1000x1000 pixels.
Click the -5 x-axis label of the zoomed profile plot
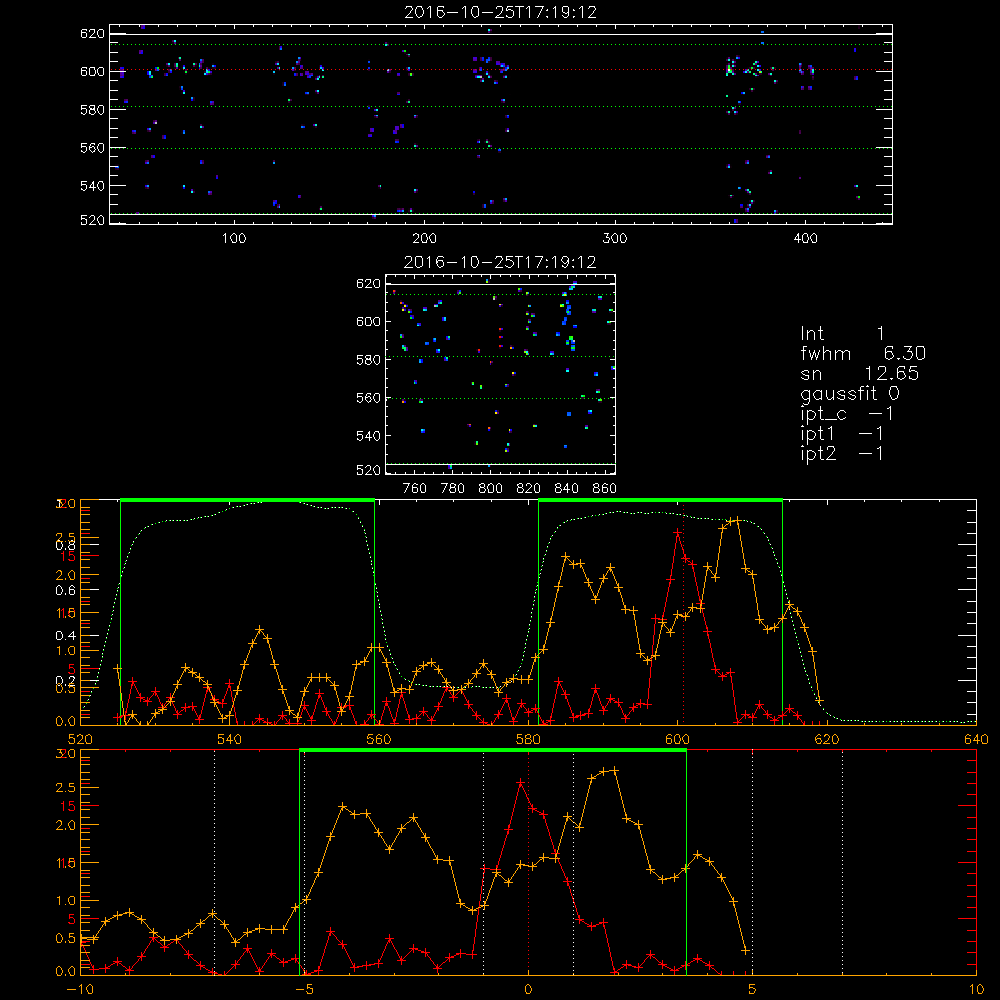(304, 989)
